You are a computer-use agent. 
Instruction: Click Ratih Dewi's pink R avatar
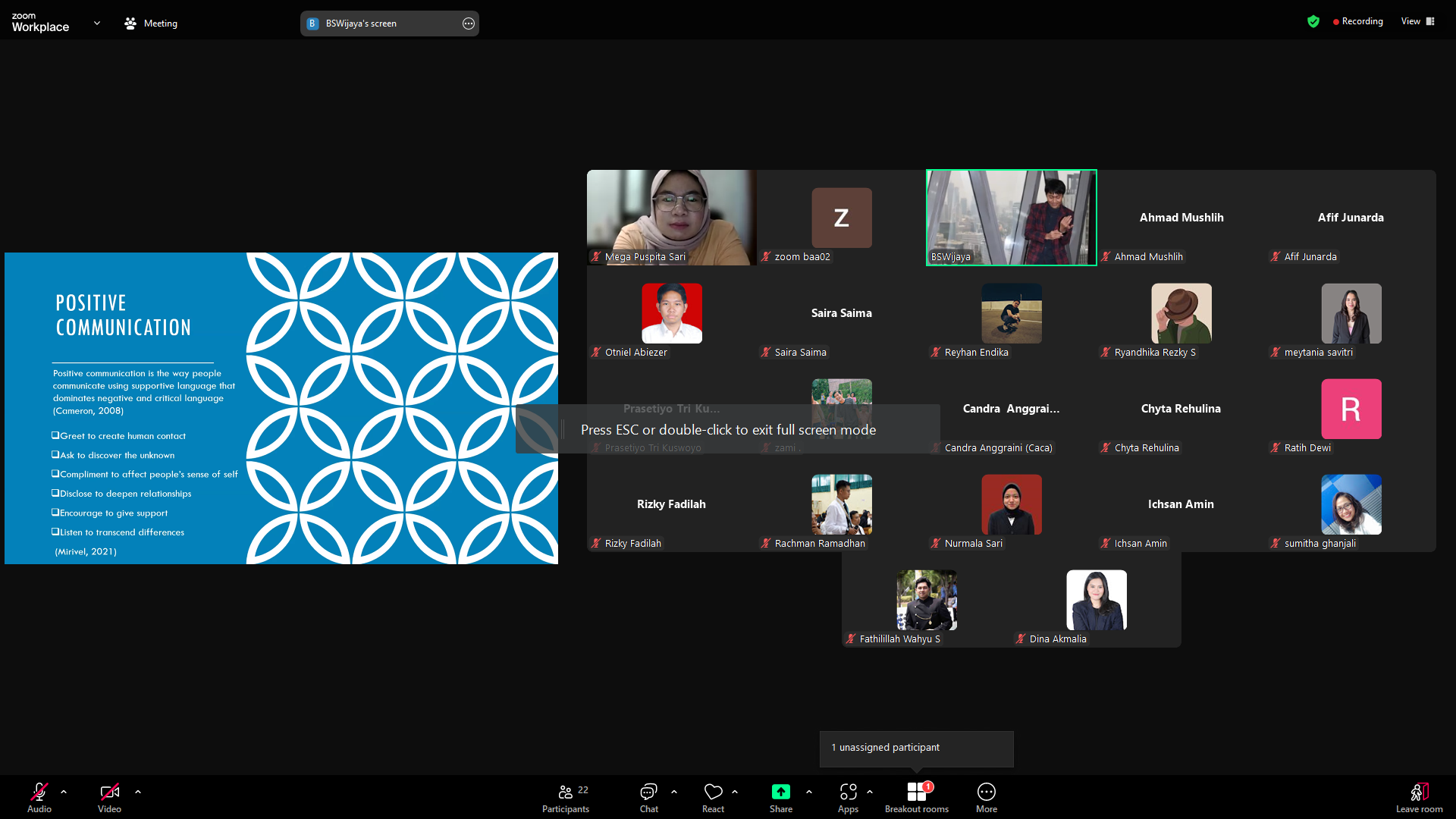pyautogui.click(x=1351, y=409)
